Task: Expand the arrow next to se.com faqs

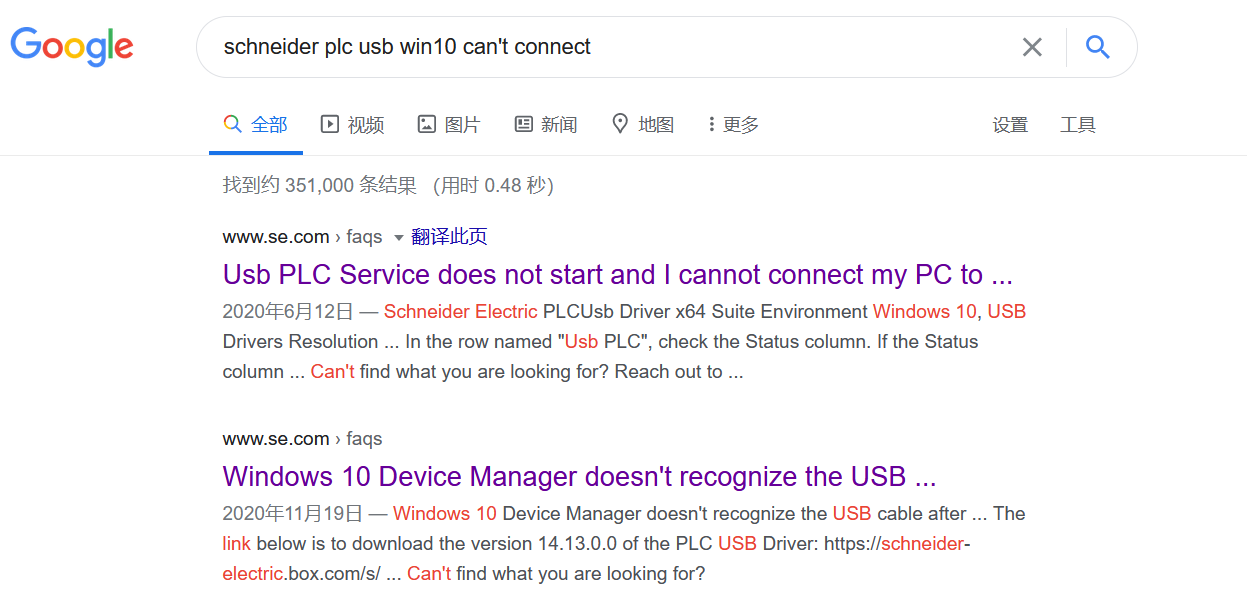Action: [x=398, y=238]
